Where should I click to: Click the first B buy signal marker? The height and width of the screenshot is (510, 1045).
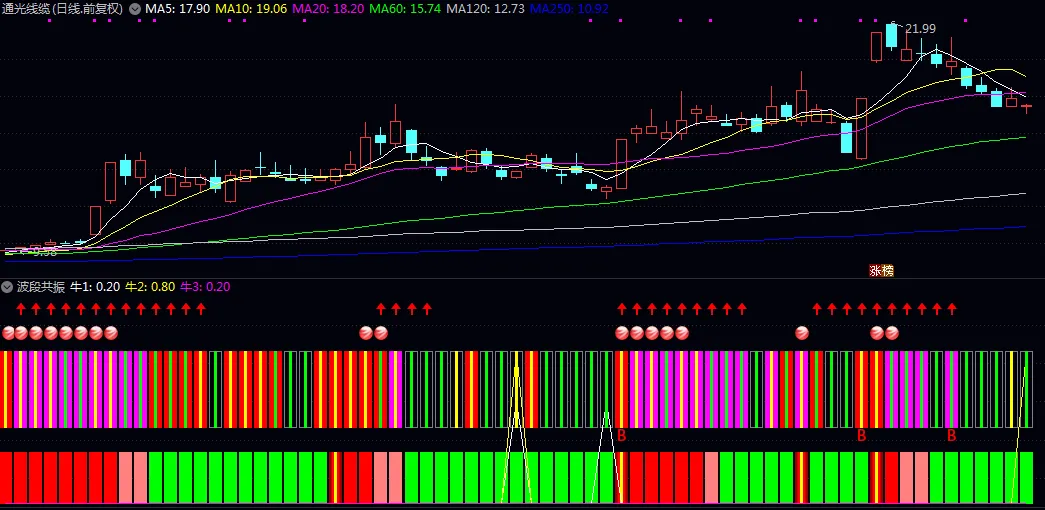(622, 436)
